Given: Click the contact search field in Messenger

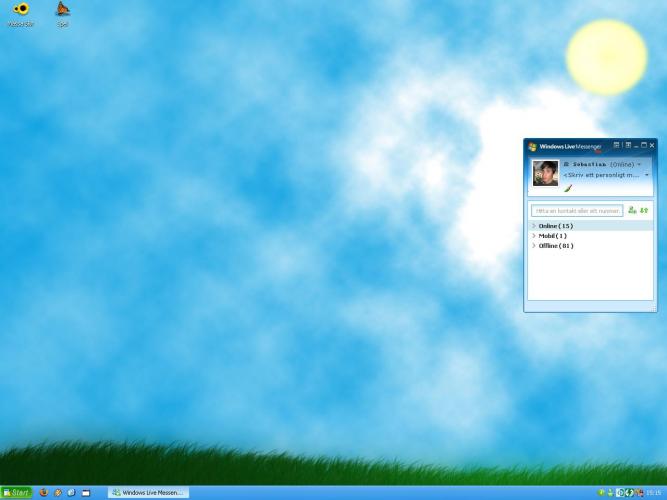Looking at the screenshot, I should (577, 211).
